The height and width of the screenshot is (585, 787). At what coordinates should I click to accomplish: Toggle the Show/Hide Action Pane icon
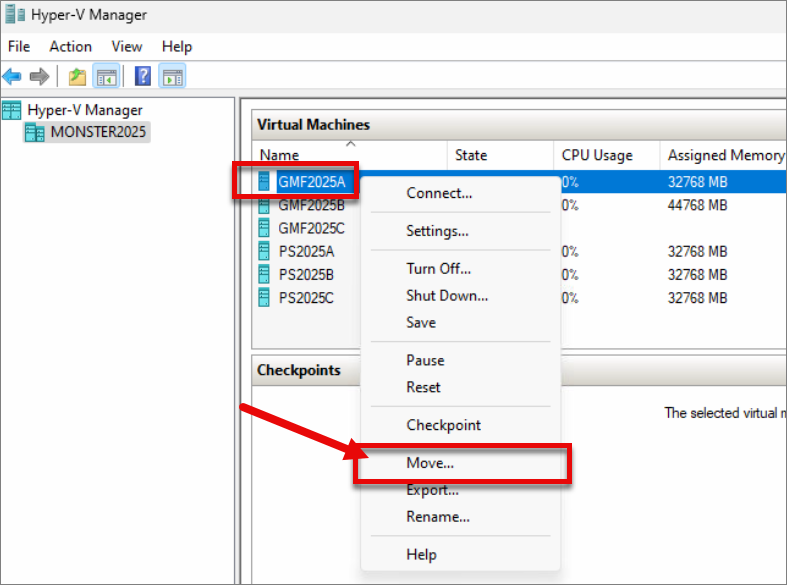coord(173,77)
